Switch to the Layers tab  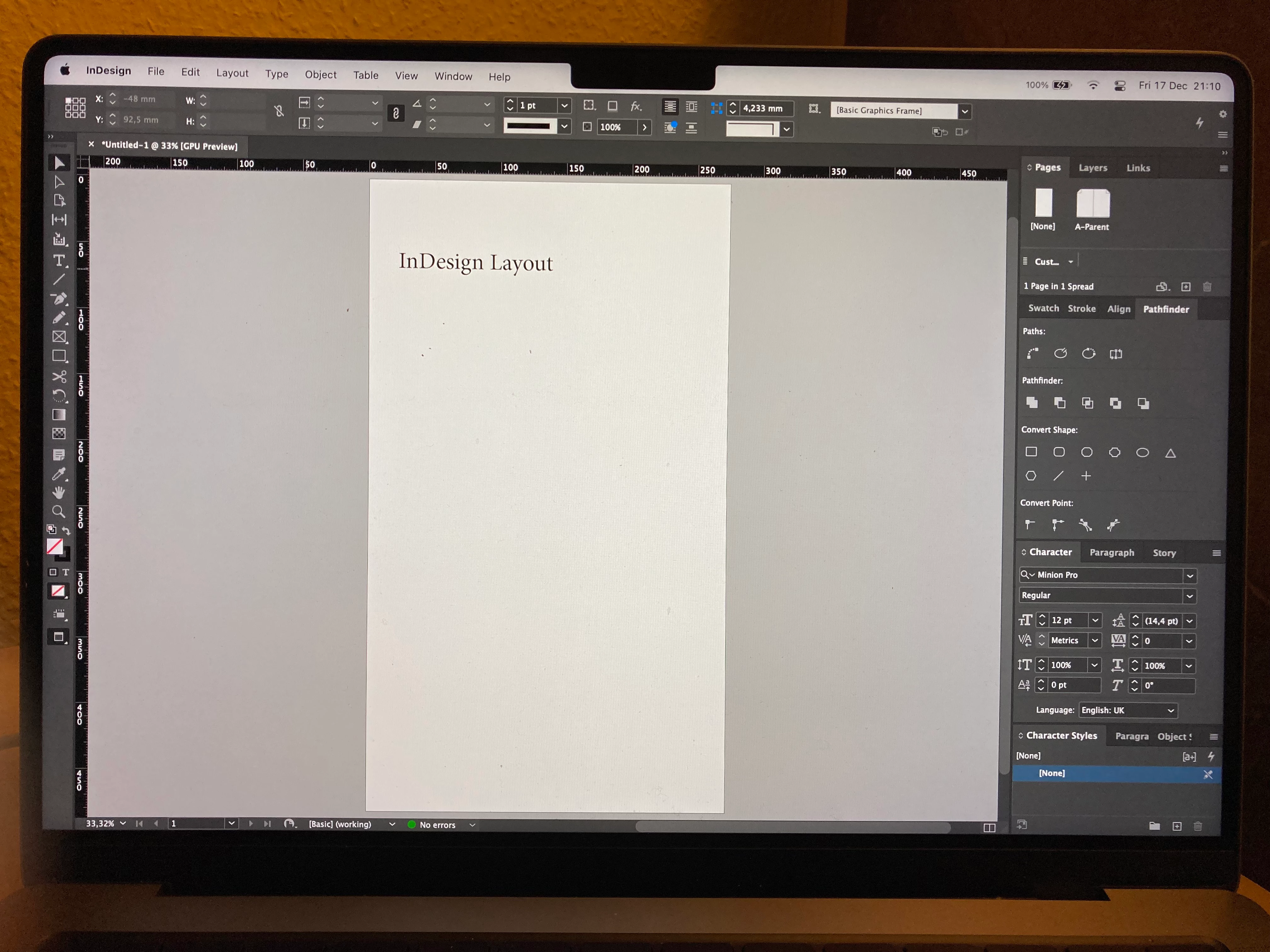(1093, 168)
